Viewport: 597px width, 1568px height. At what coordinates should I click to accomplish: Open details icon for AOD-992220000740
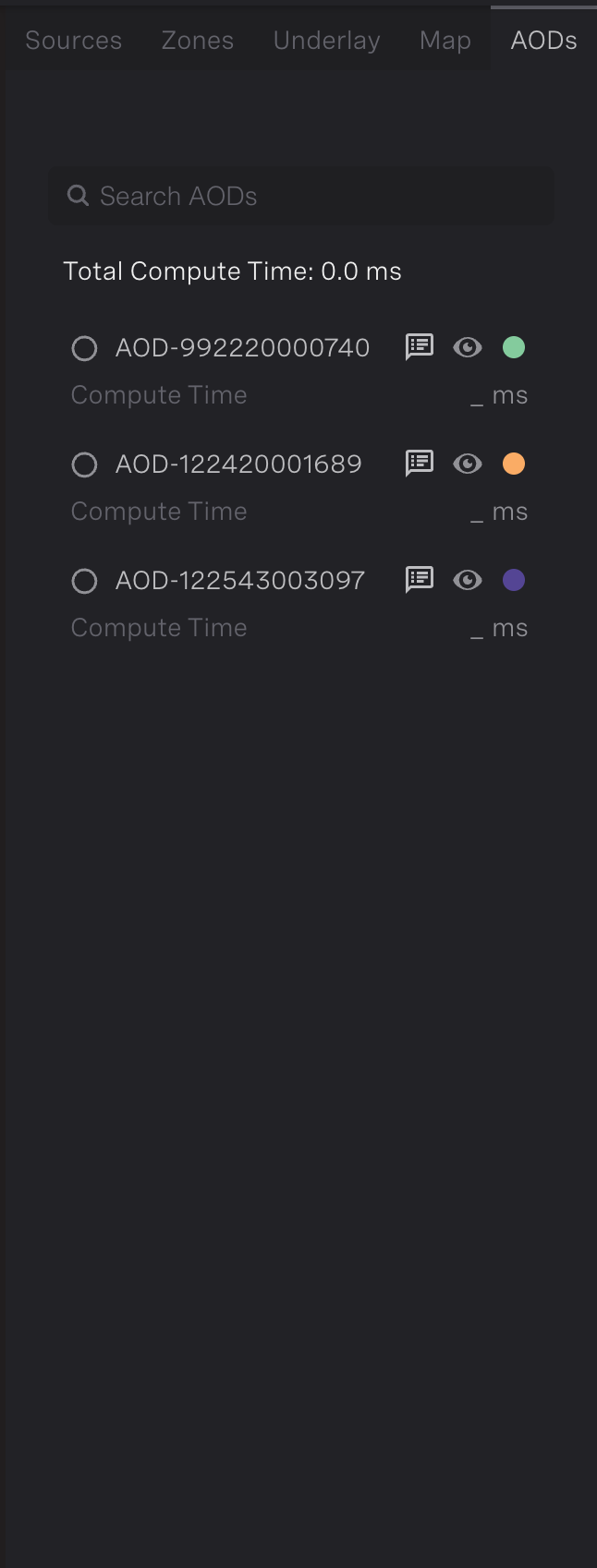[x=420, y=347]
